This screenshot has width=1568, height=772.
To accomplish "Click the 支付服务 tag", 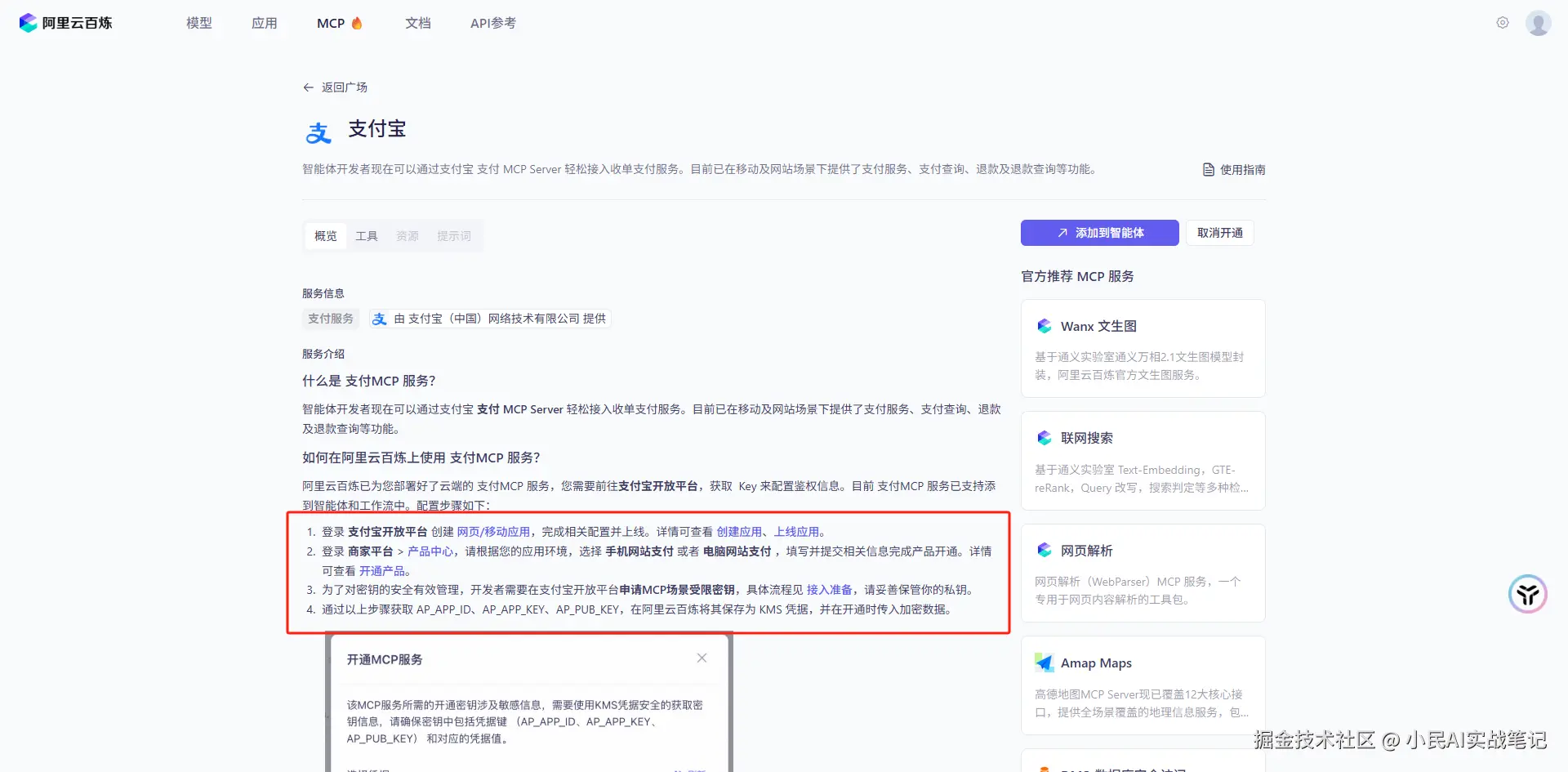I will (x=331, y=319).
